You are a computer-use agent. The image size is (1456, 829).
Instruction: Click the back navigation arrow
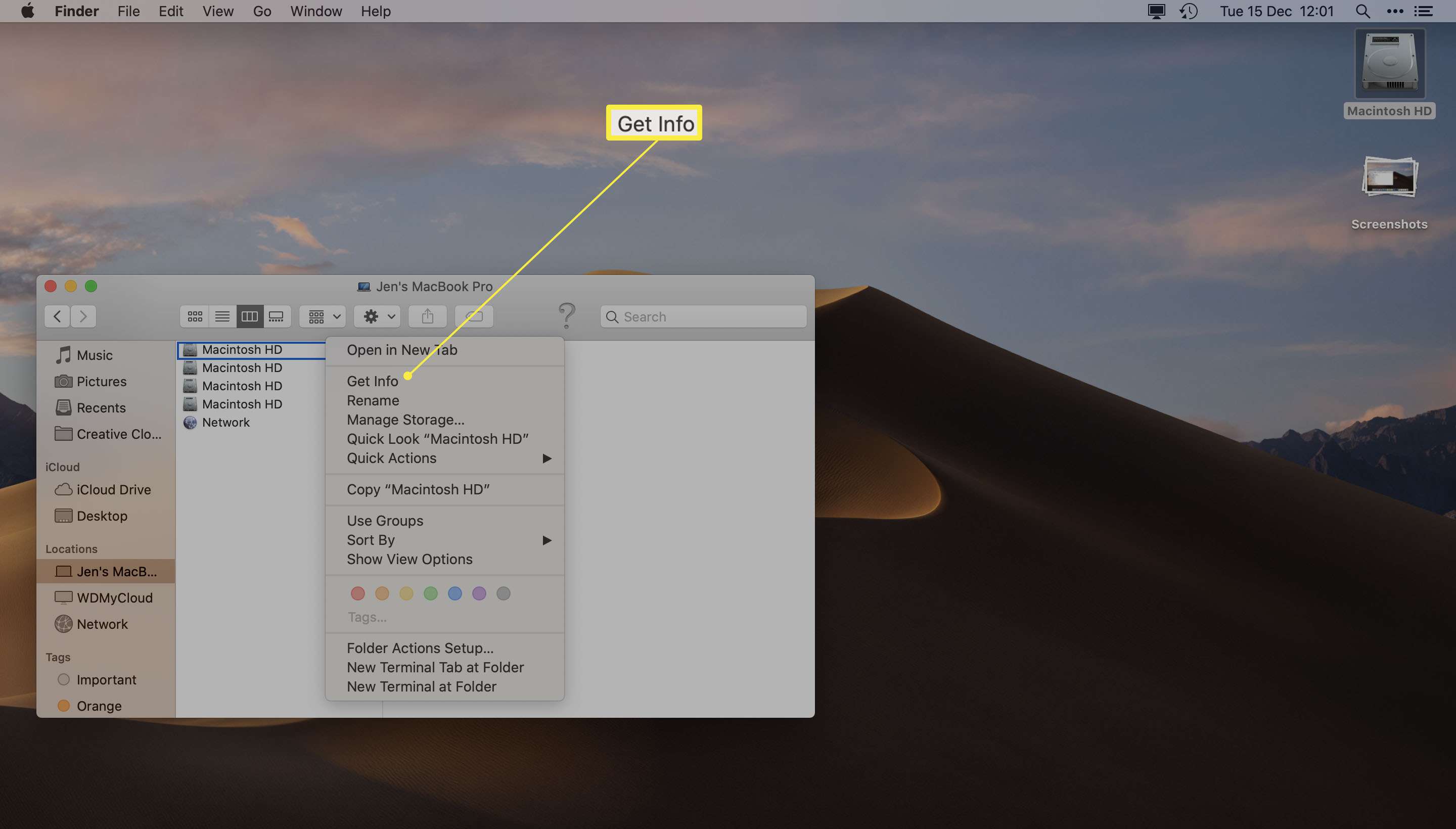click(56, 316)
